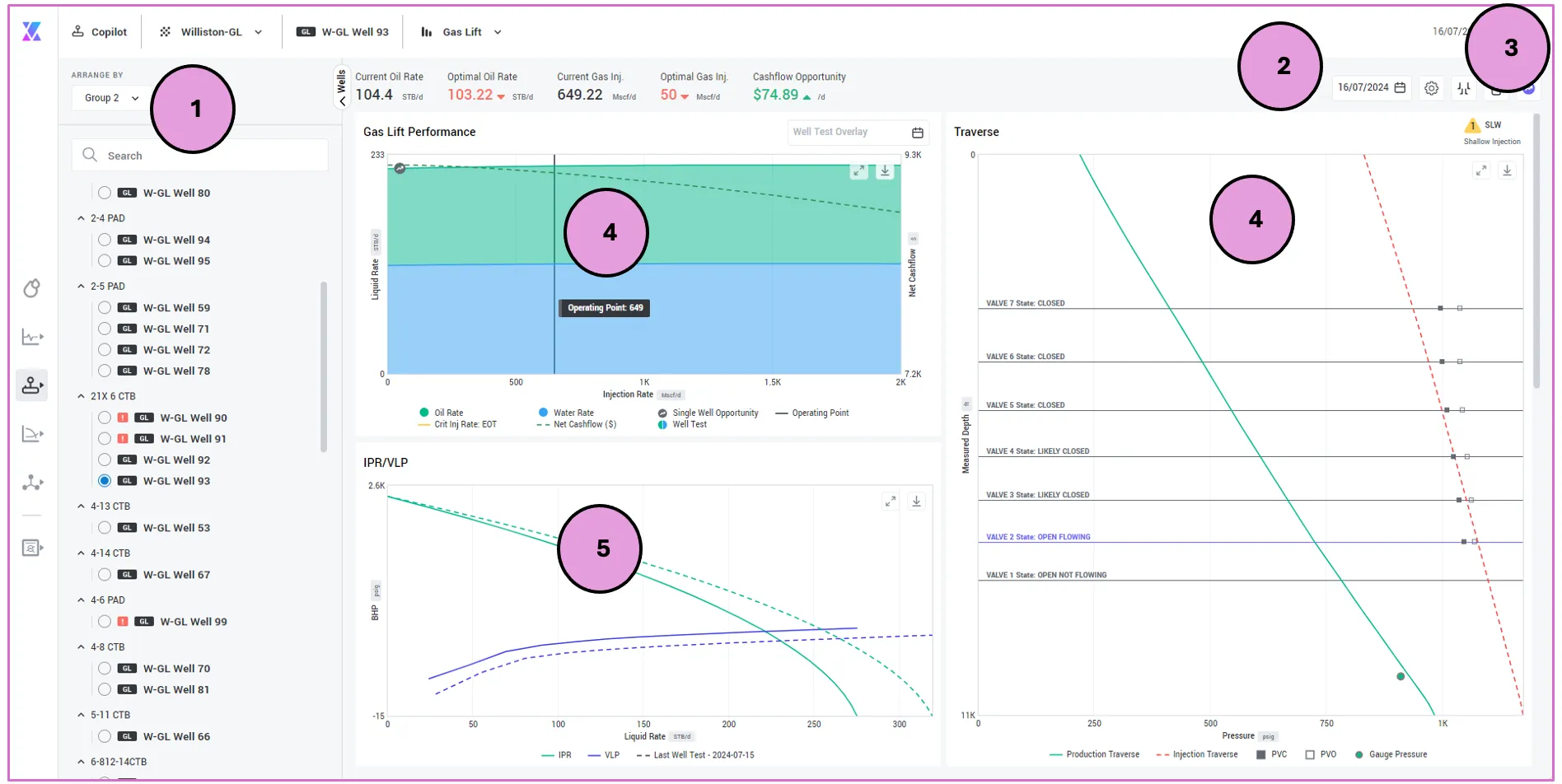
Task: Download the Traverse chart
Action: 1507,170
